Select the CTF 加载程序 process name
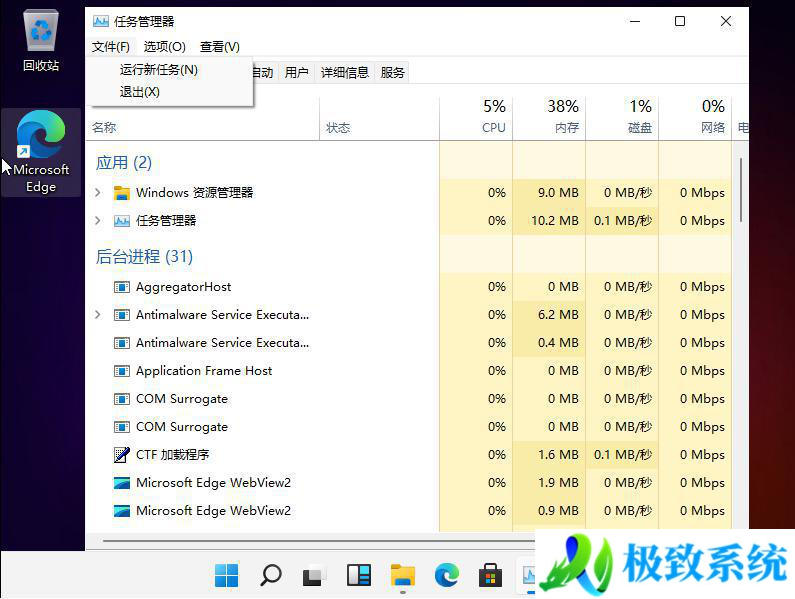Screen dimensions: 795x599 tap(172, 454)
